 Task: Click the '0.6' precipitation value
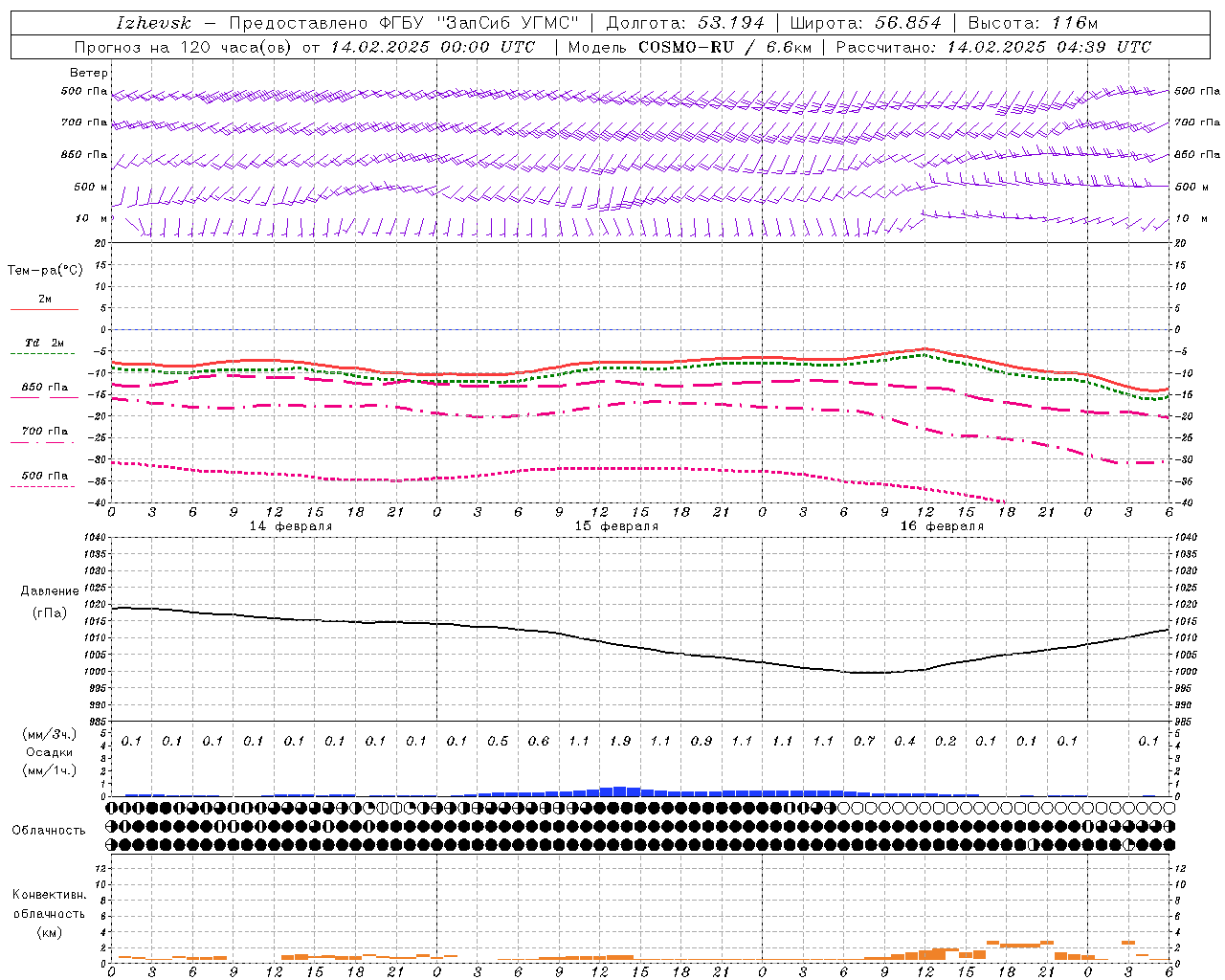coord(539,741)
